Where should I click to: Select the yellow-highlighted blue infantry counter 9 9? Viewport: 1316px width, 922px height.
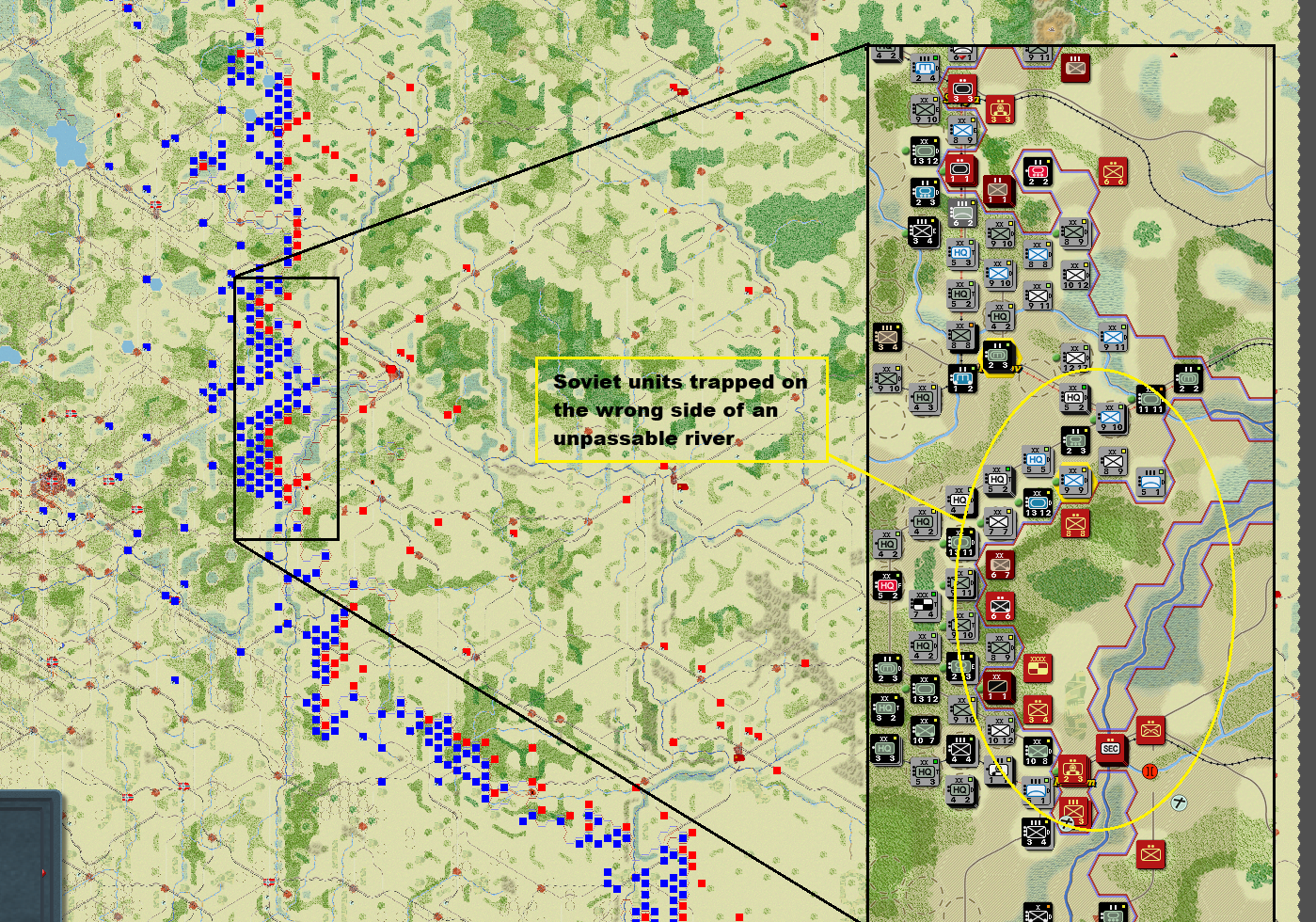[x=1074, y=481]
